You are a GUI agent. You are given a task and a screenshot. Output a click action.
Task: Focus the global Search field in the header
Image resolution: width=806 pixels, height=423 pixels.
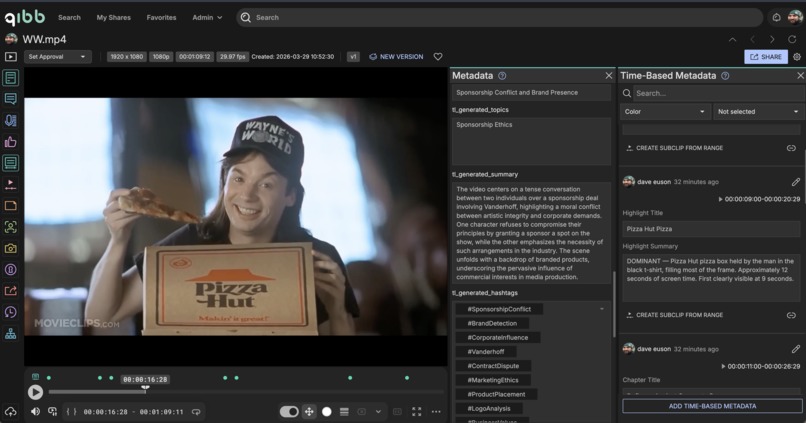click(x=500, y=17)
